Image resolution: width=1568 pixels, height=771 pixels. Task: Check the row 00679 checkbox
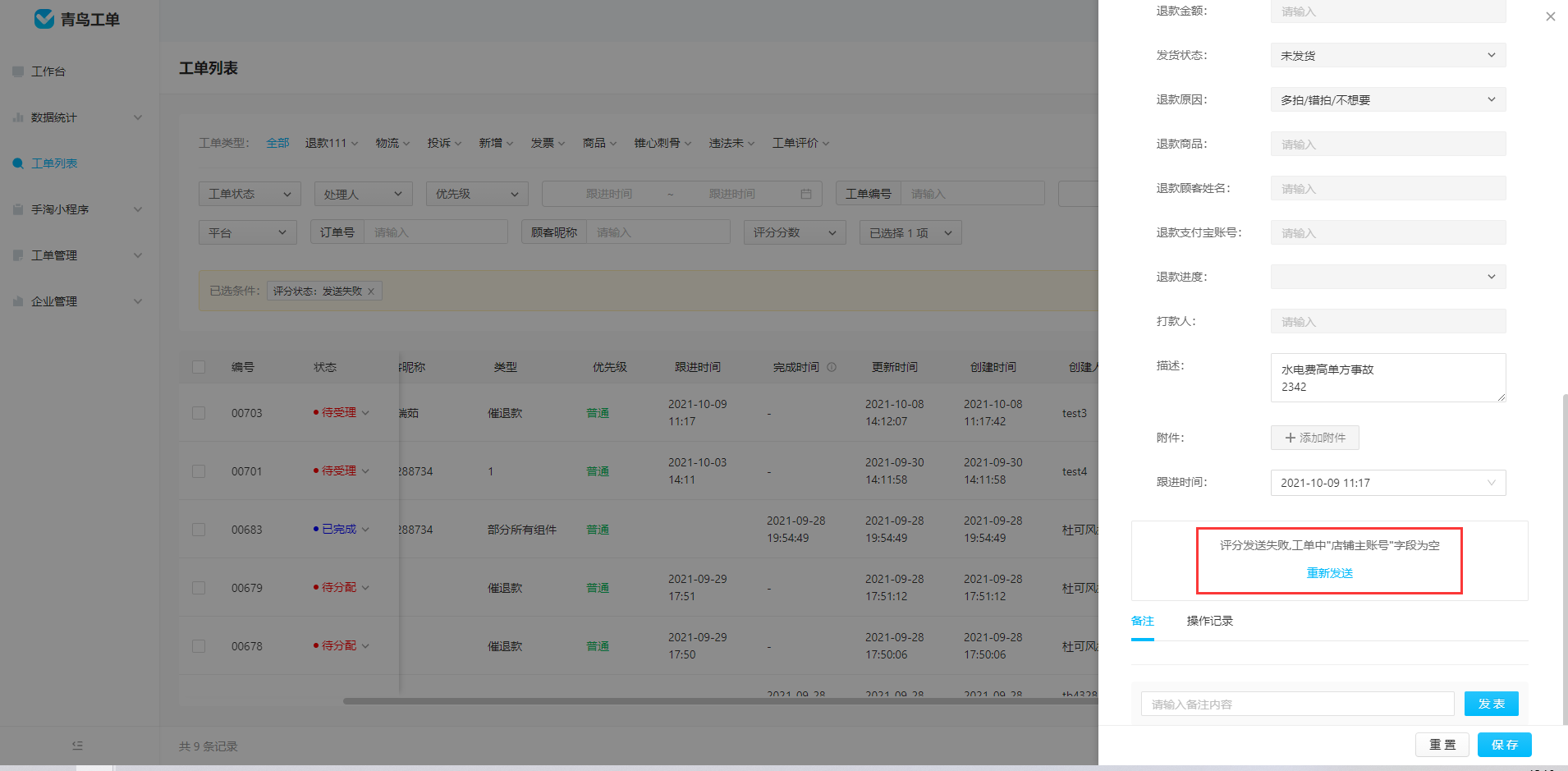[x=199, y=588]
